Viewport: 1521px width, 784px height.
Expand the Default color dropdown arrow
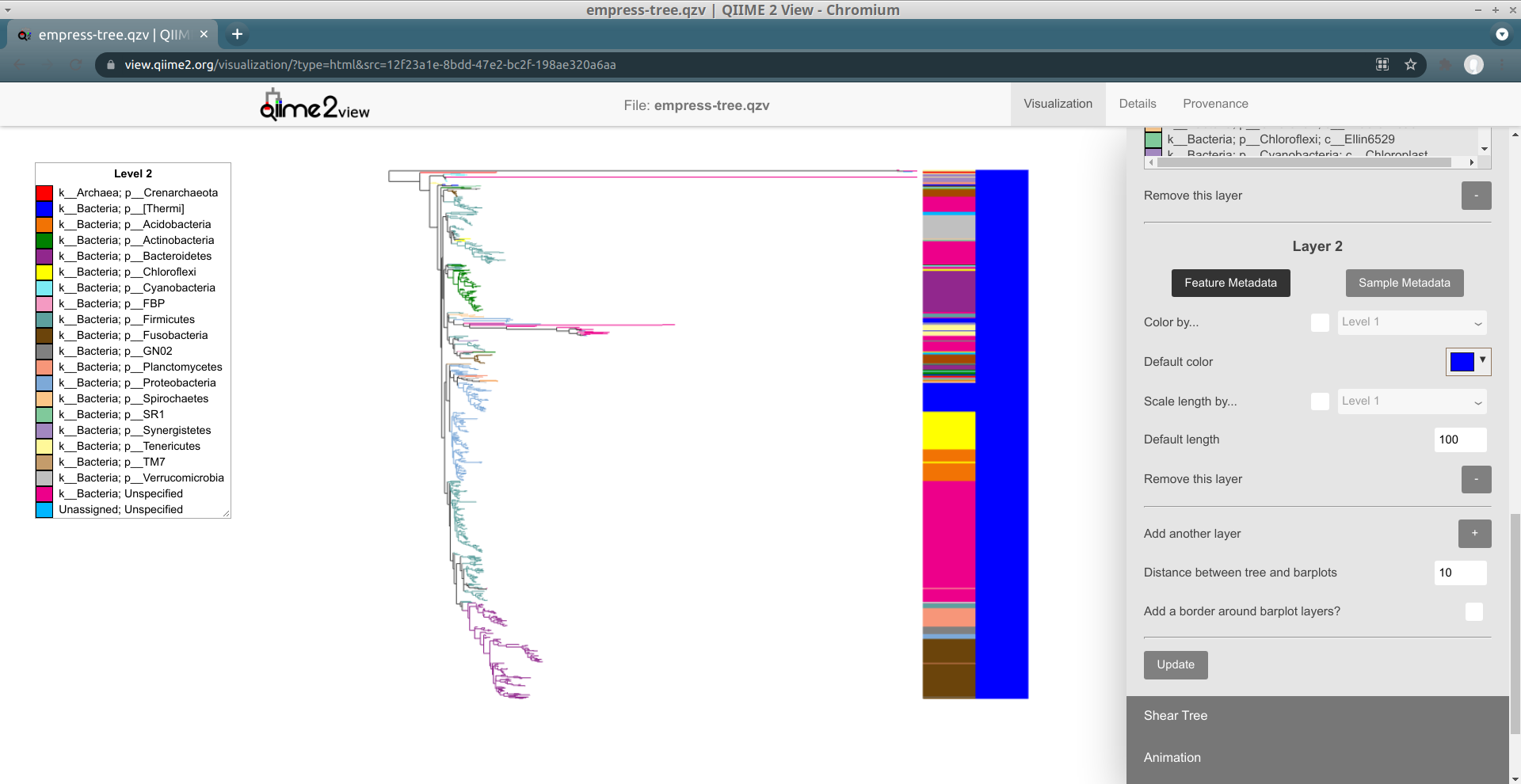click(x=1482, y=362)
